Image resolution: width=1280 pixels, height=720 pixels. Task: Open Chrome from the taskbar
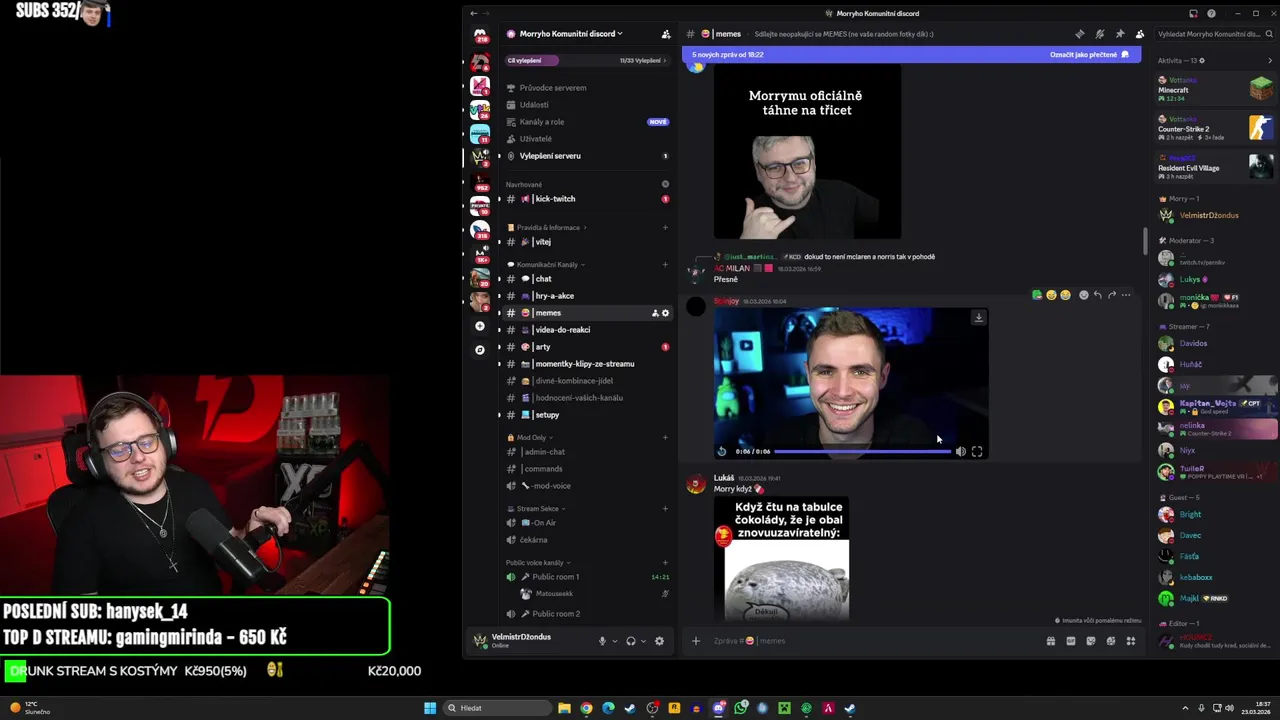(x=586, y=708)
